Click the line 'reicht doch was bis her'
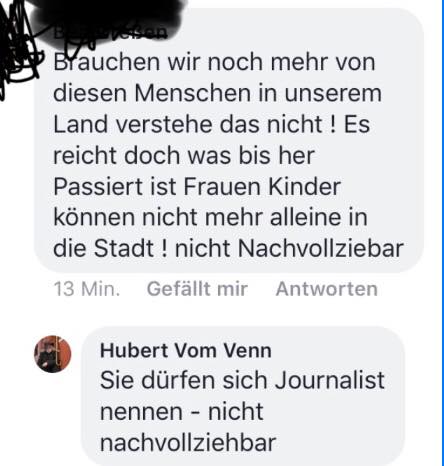Image resolution: width=444 pixels, height=466 pixels. click(x=184, y=155)
